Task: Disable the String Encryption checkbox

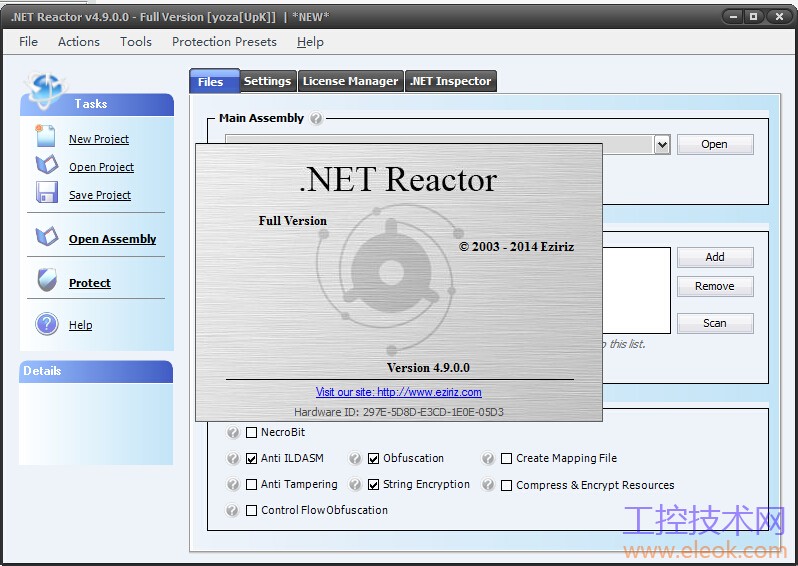Action: pos(374,485)
